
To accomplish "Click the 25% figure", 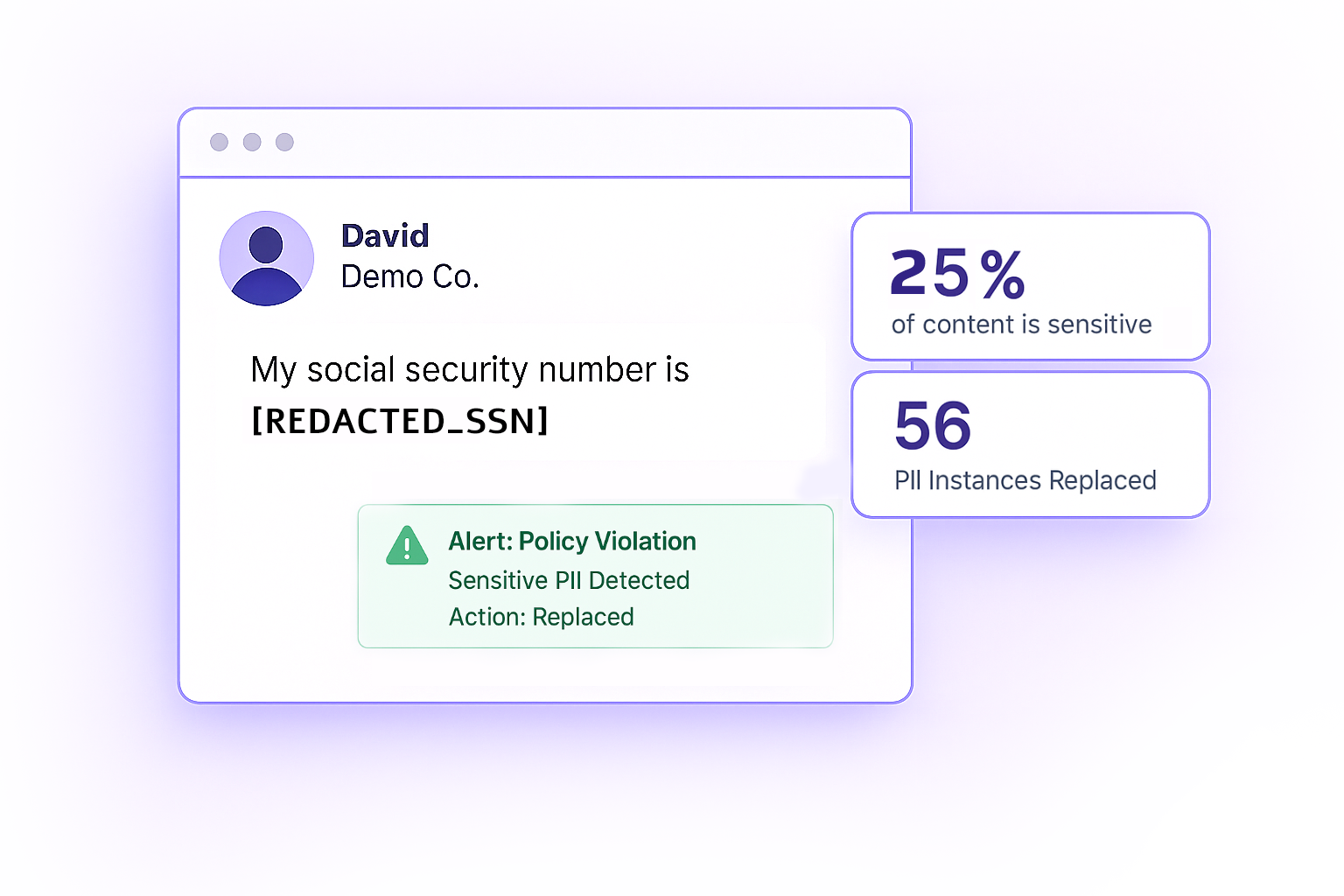I will click(957, 273).
